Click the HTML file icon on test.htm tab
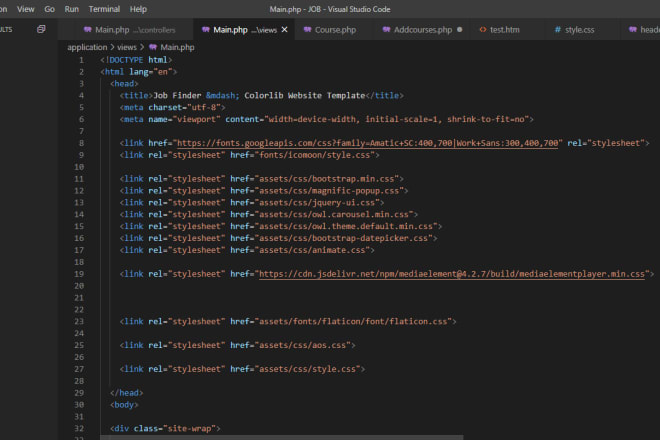 (482, 30)
